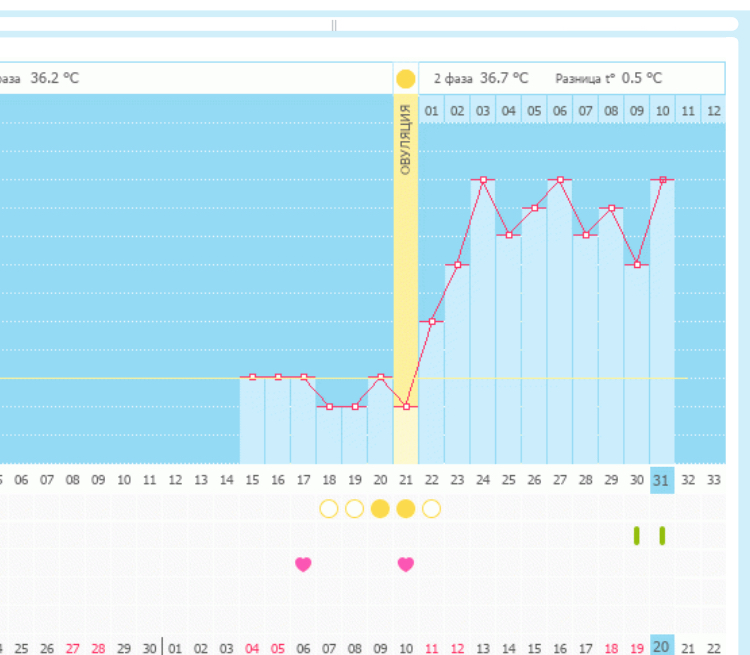Click the "Разница t°" 0.5 °C label
The image size is (750, 655).
click(x=608, y=78)
